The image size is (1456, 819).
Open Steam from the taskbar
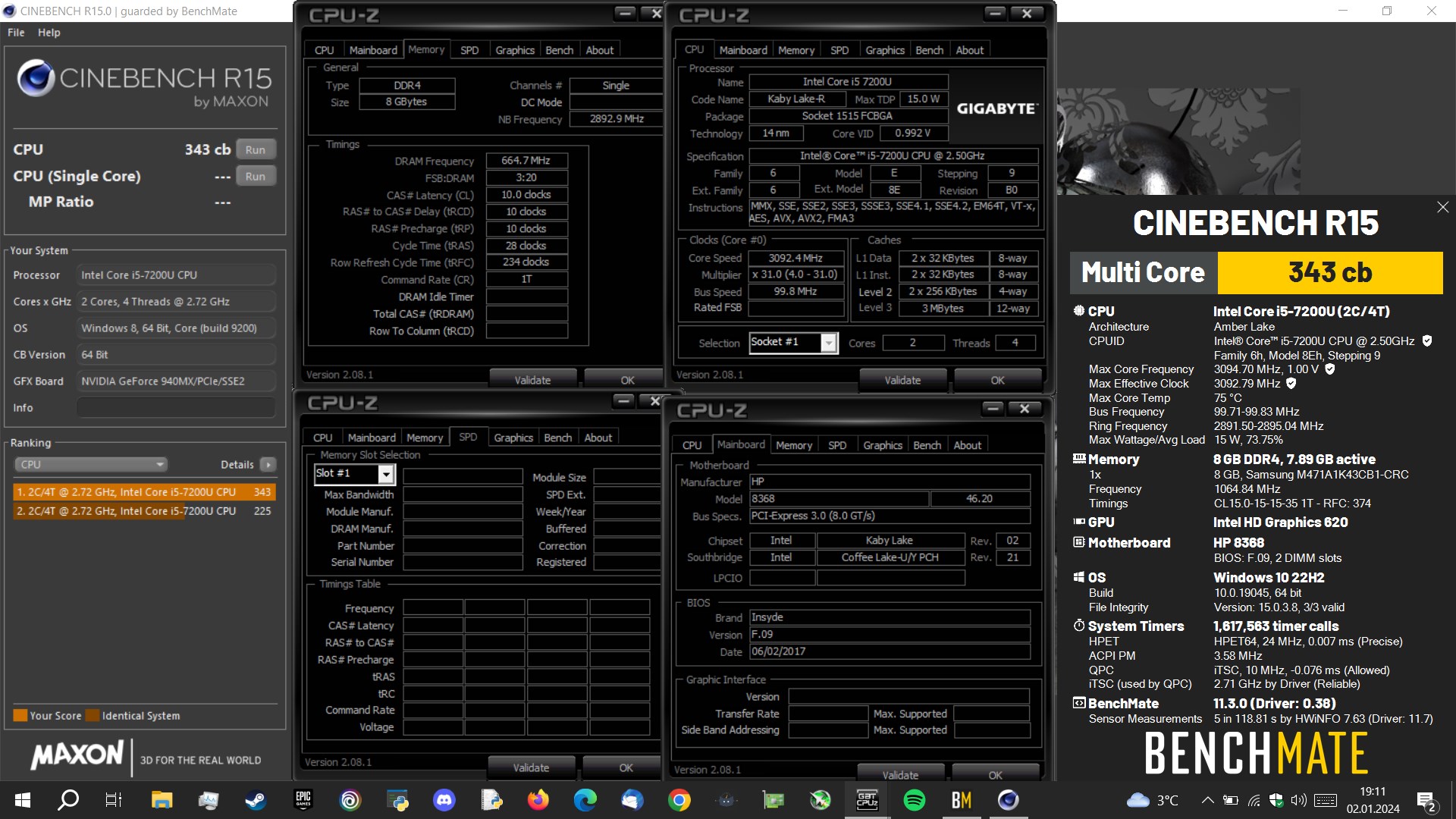click(256, 800)
